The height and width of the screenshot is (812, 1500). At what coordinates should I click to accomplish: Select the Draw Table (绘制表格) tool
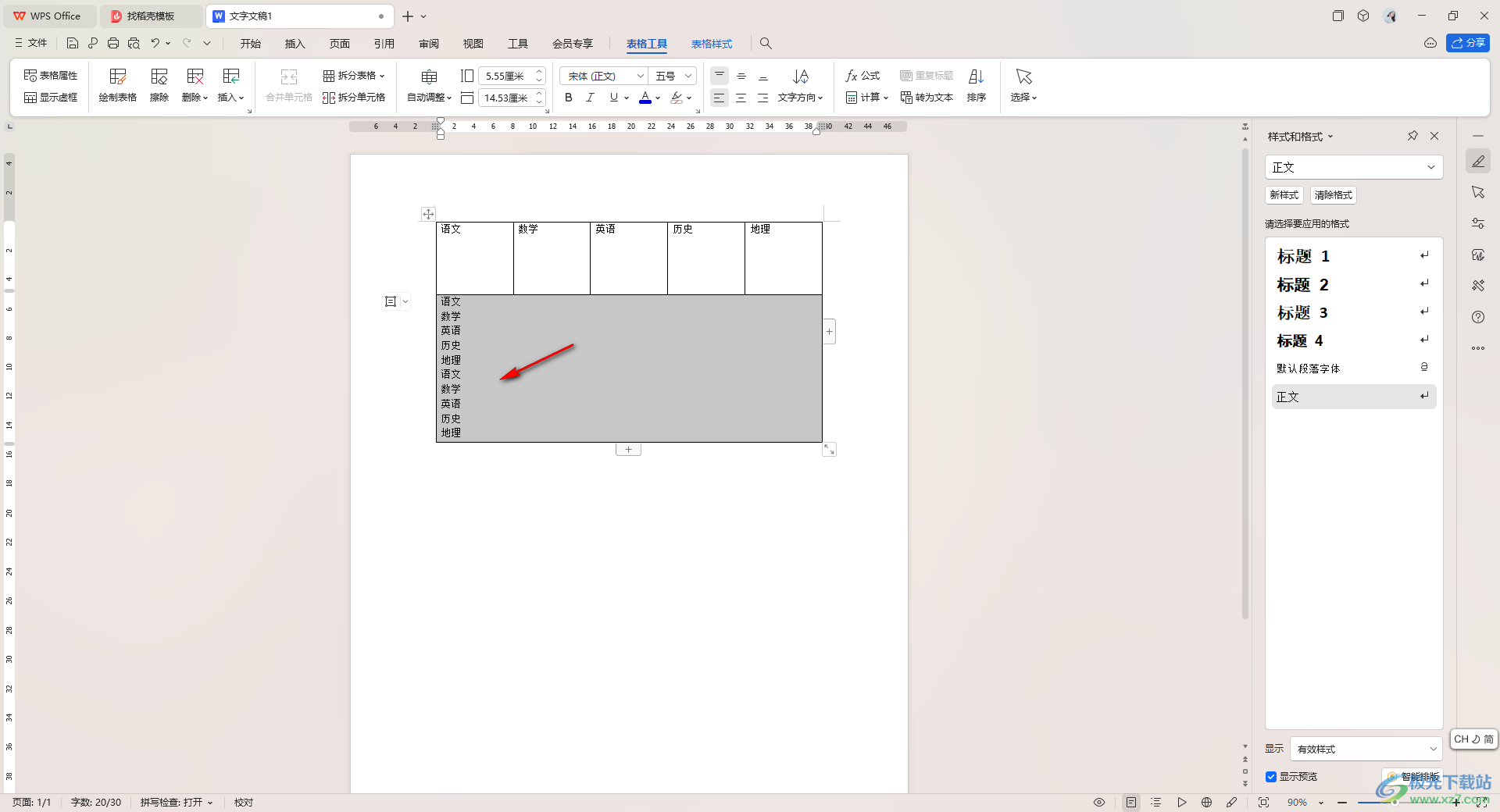pos(117,85)
